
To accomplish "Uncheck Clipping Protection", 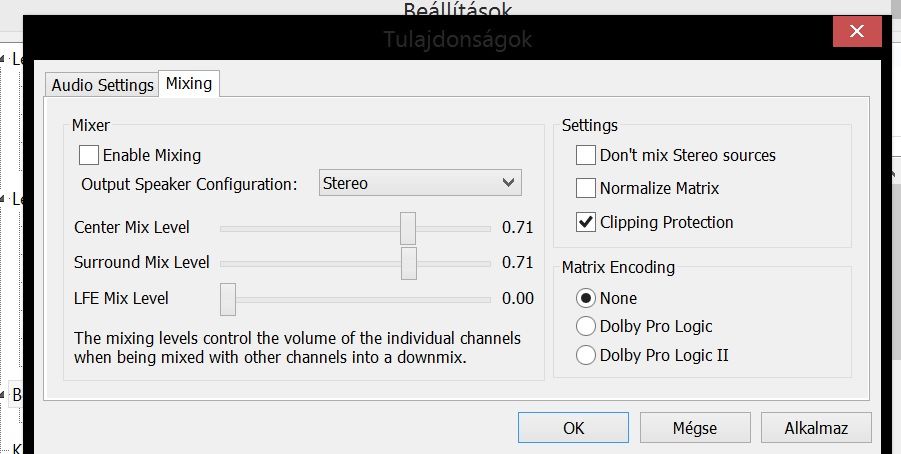I will pos(586,222).
